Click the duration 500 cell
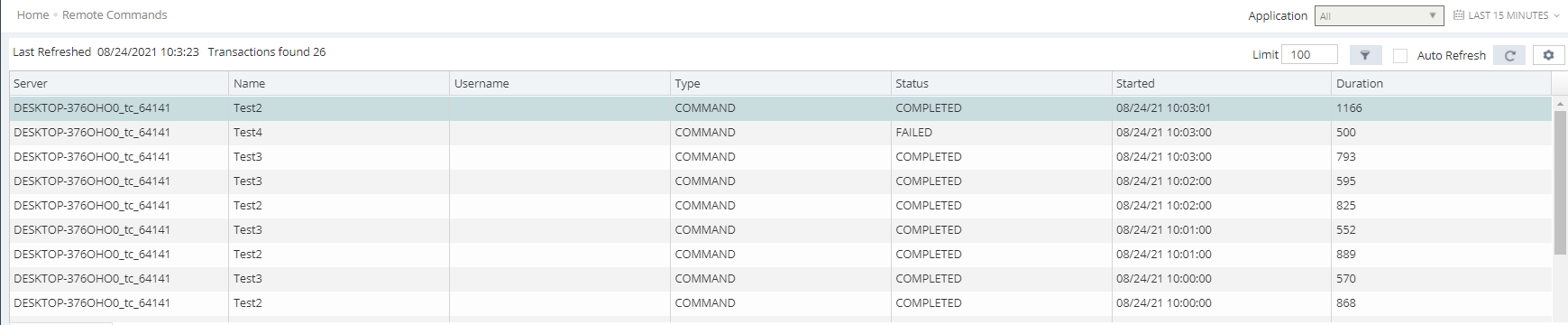This screenshot has height=325, width=1568. click(1442, 132)
